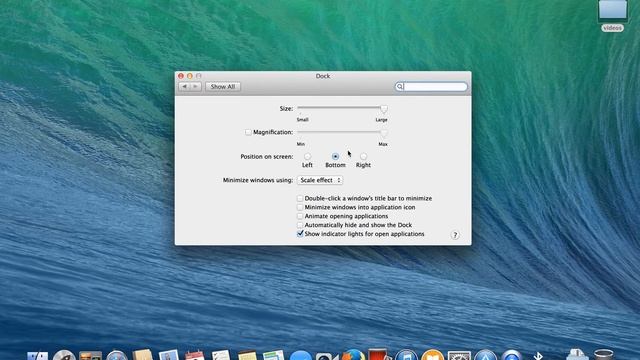The height and width of the screenshot is (360, 640).
Task: Enable the Magnification checkbox
Action: [248, 132]
